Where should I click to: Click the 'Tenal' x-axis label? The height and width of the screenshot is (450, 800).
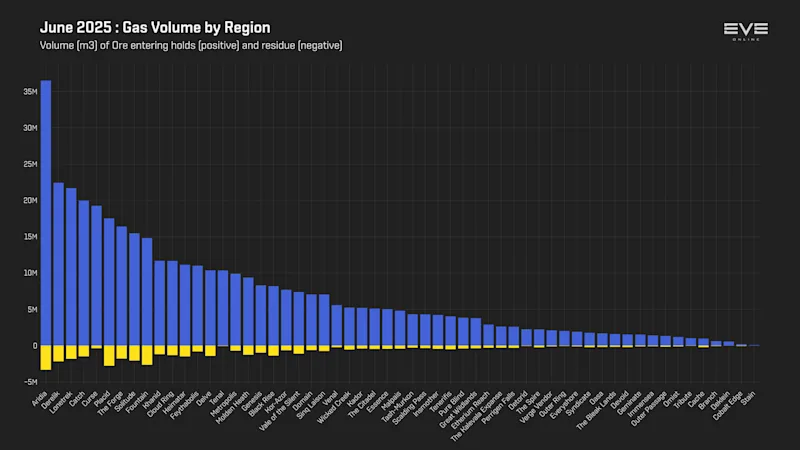pyautogui.click(x=216, y=398)
